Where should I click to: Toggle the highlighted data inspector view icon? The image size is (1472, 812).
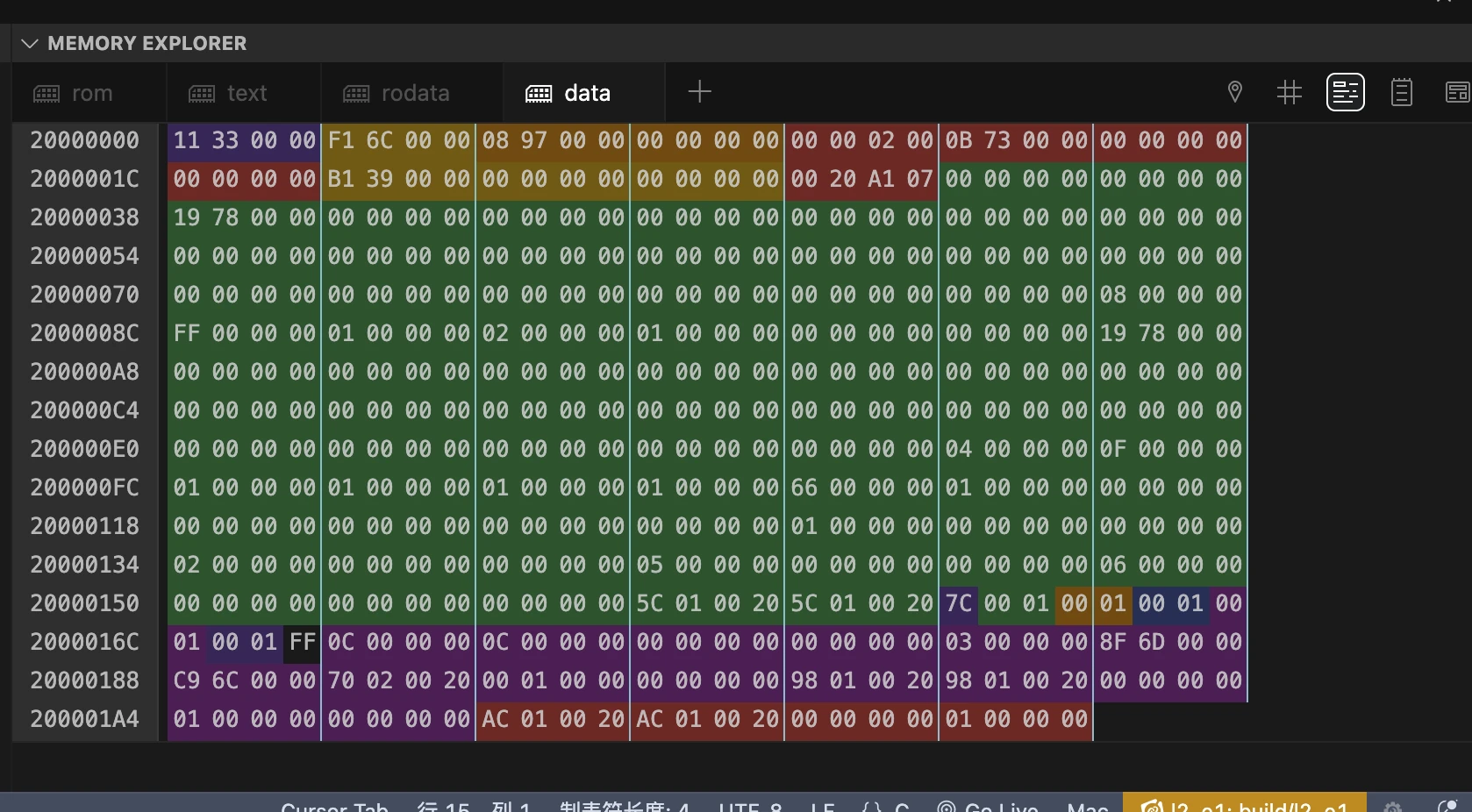point(1345,92)
